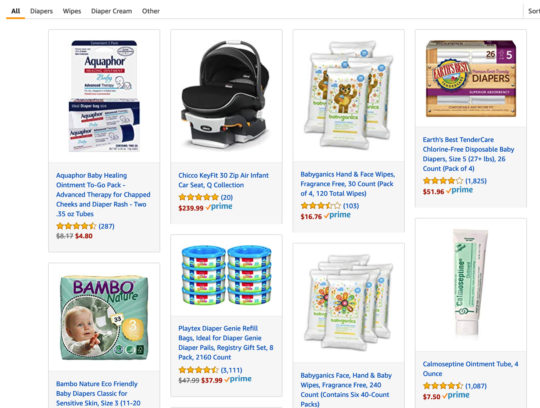Switch to the Wipes tab
Image resolution: width=540 pixels, height=408 pixels.
tap(72, 11)
